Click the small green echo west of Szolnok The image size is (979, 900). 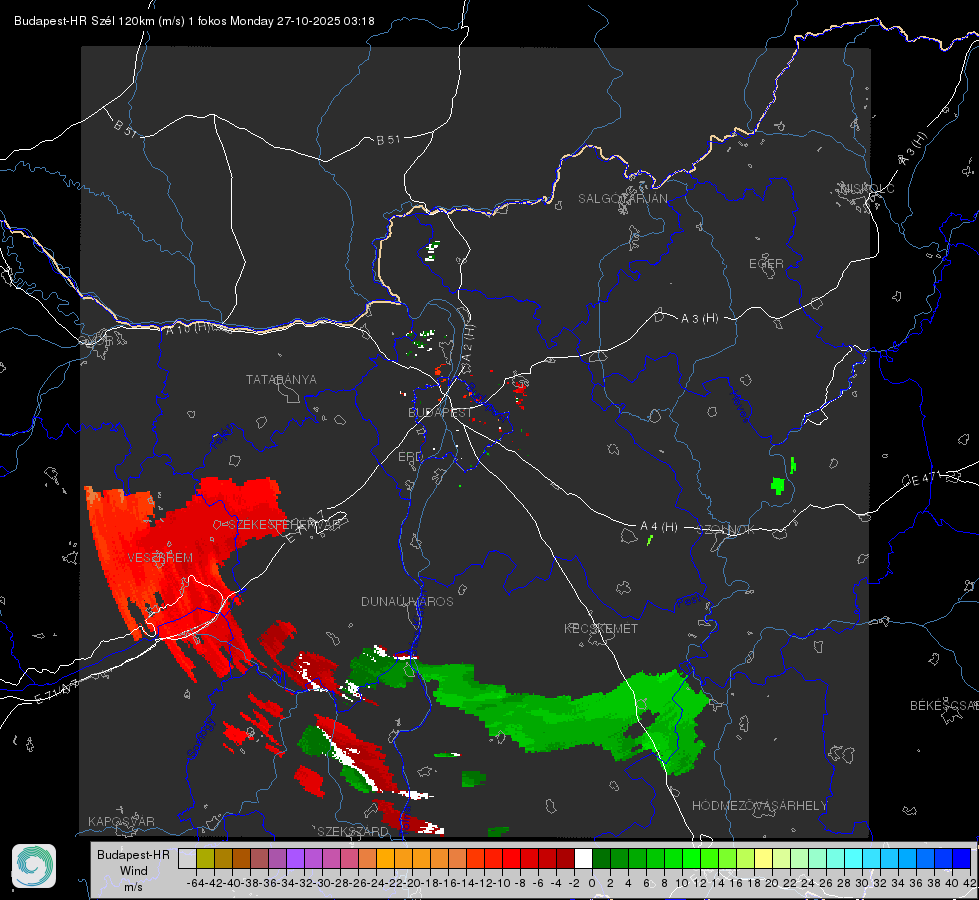coord(650,540)
